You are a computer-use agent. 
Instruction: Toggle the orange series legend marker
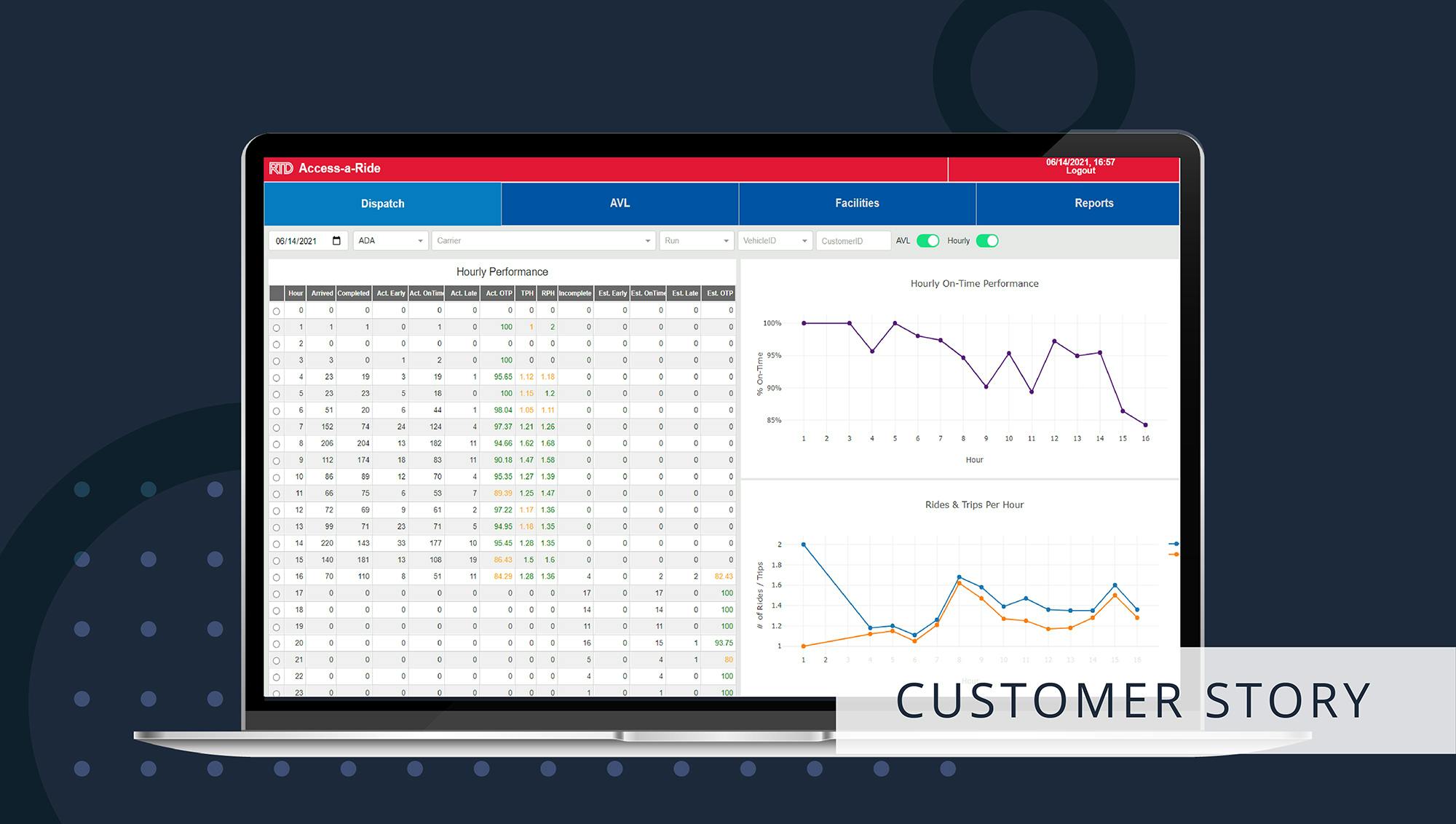point(1174,555)
